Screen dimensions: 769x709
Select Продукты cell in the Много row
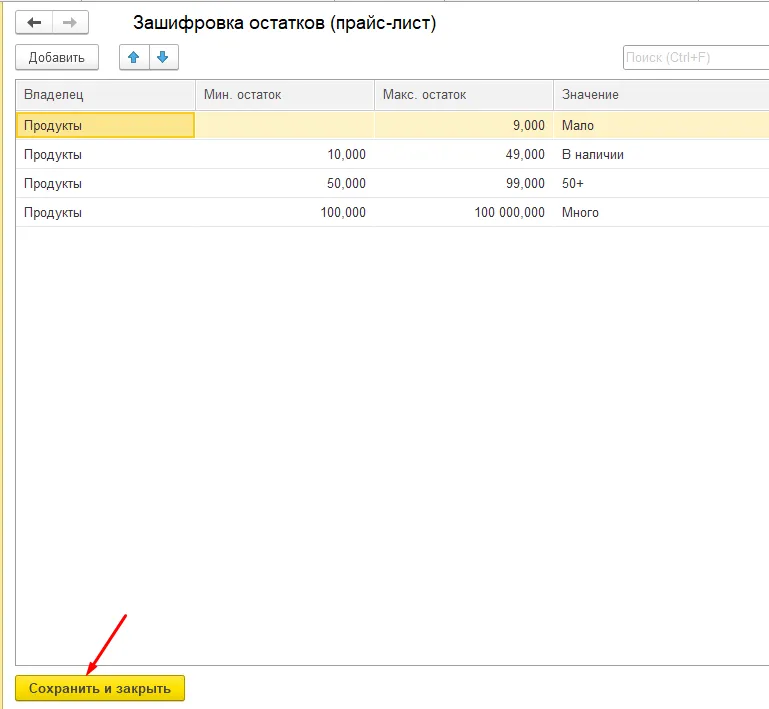coord(105,212)
